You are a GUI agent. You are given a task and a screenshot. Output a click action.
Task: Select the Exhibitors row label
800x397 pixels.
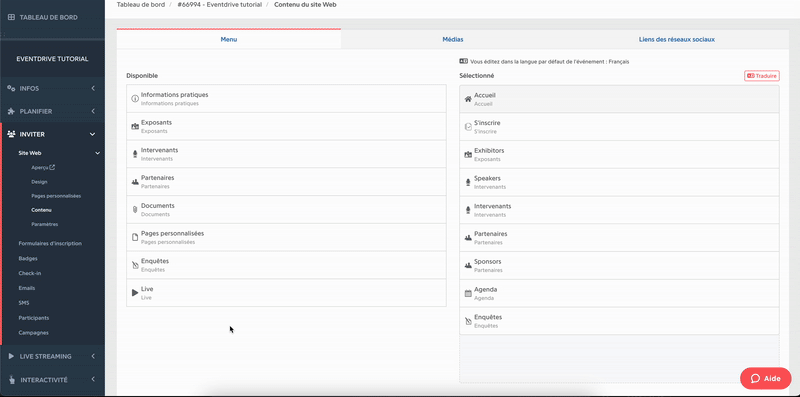point(489,151)
